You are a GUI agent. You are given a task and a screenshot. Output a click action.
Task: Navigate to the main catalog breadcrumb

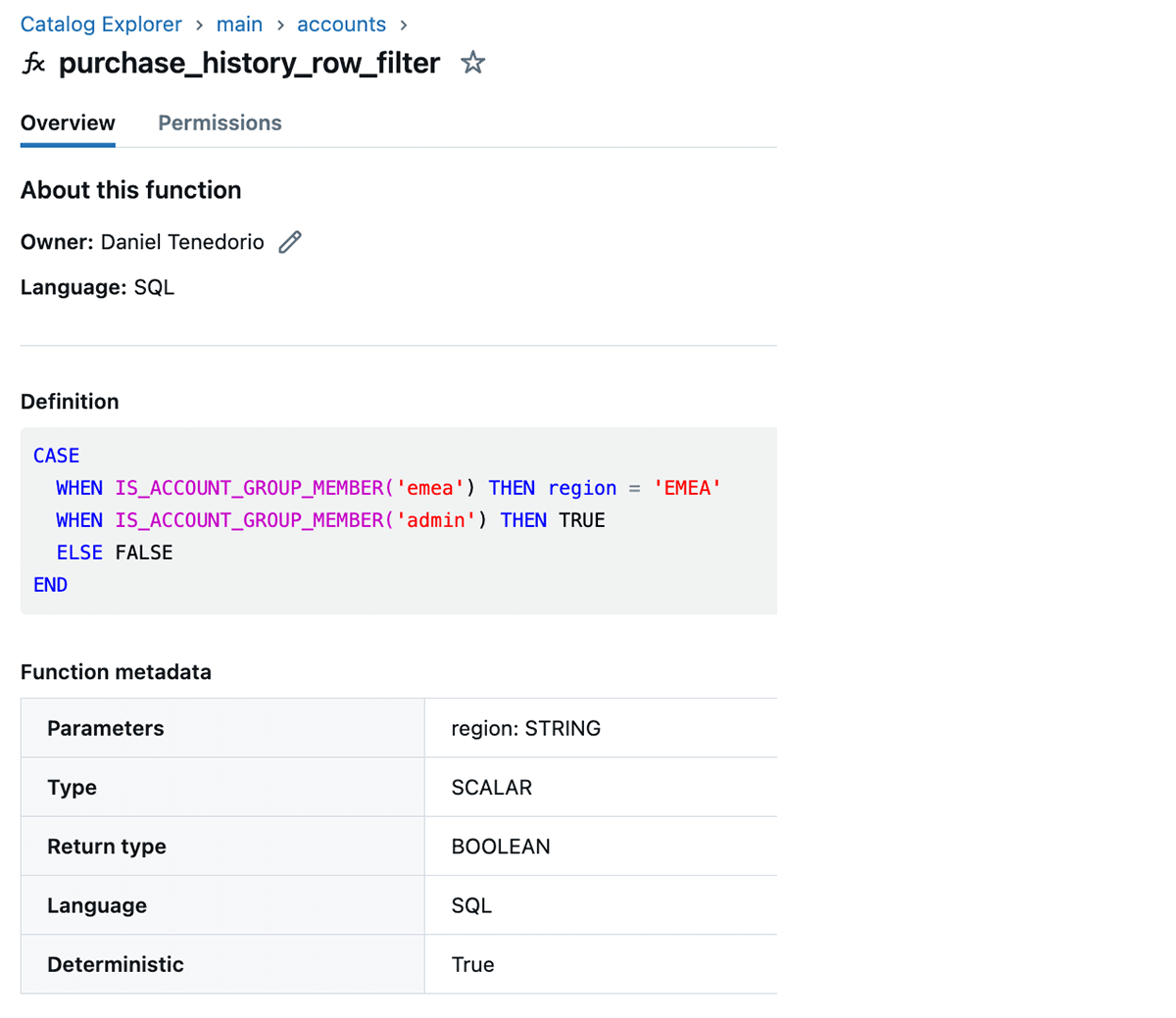point(239,24)
